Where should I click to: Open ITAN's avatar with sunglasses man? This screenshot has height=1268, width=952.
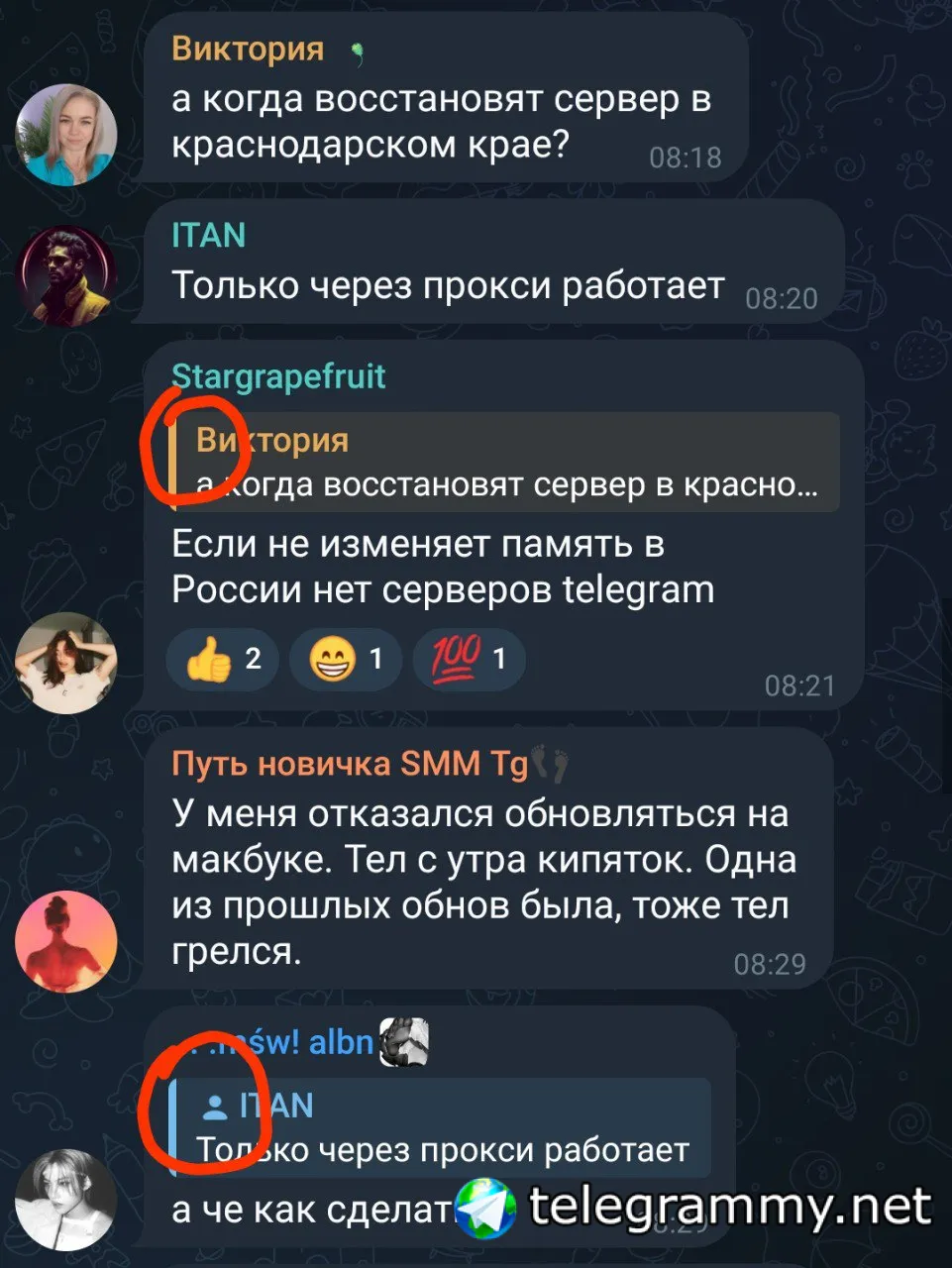(x=66, y=275)
